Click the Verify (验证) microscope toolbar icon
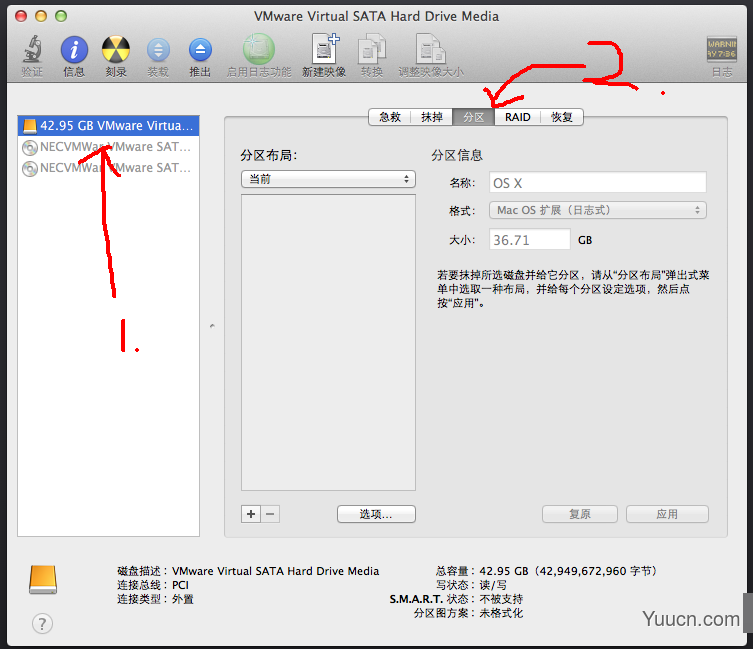The width and height of the screenshot is (753, 649). pos(32,49)
